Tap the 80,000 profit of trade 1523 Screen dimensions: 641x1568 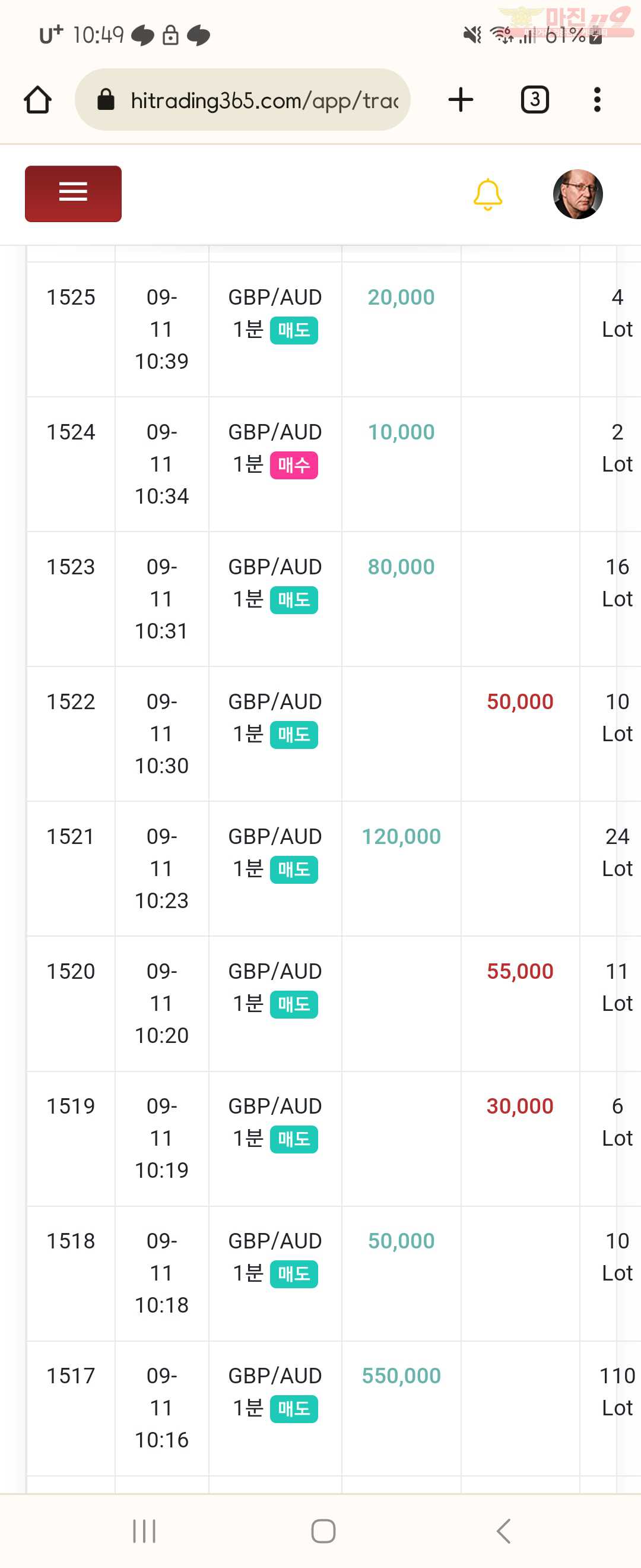click(401, 567)
